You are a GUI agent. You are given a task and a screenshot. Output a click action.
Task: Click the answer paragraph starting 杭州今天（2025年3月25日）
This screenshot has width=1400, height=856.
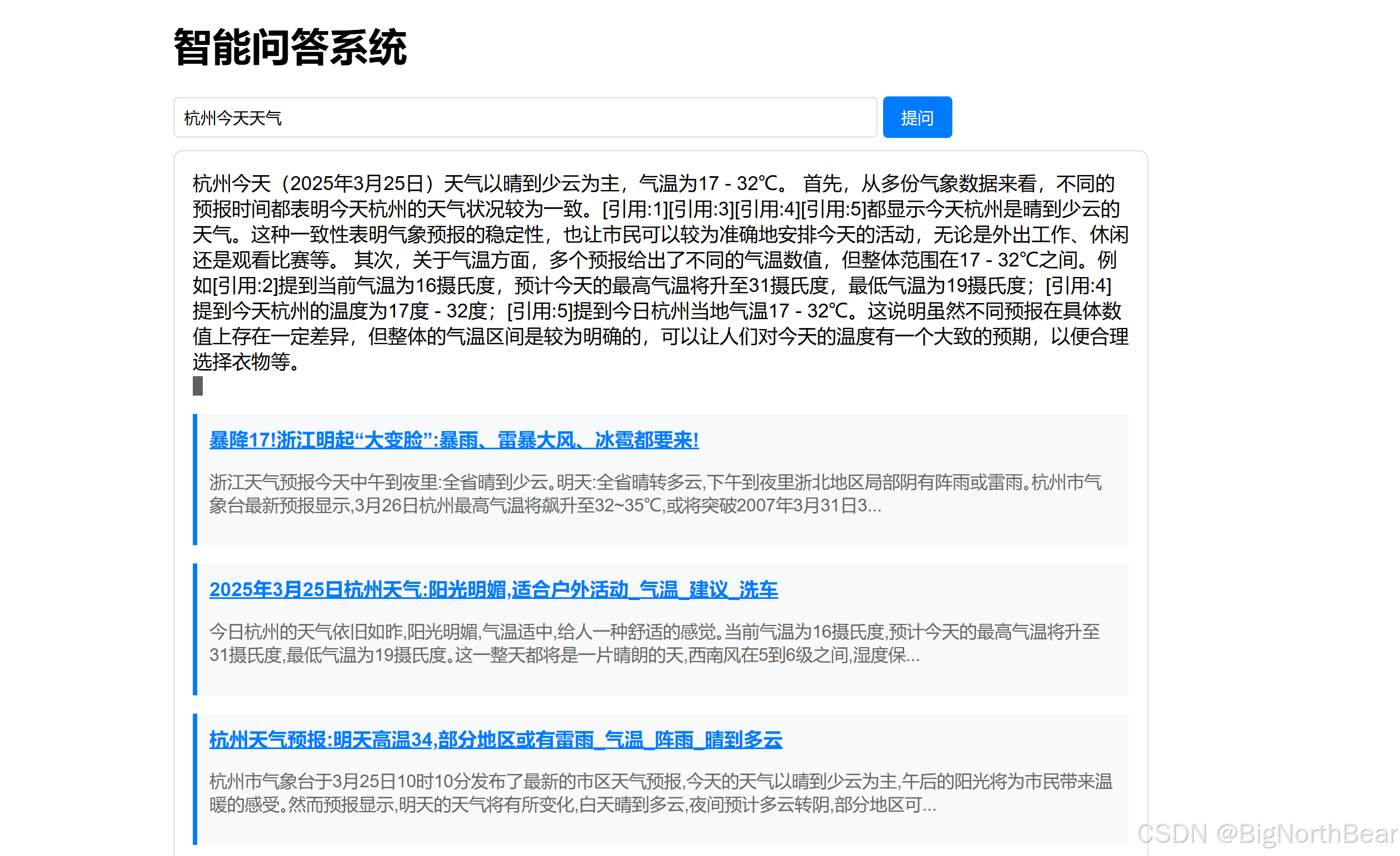(x=660, y=272)
